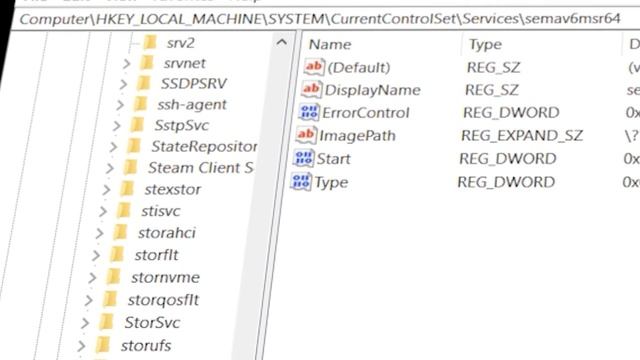Expand the srvnet key

pos(127,63)
